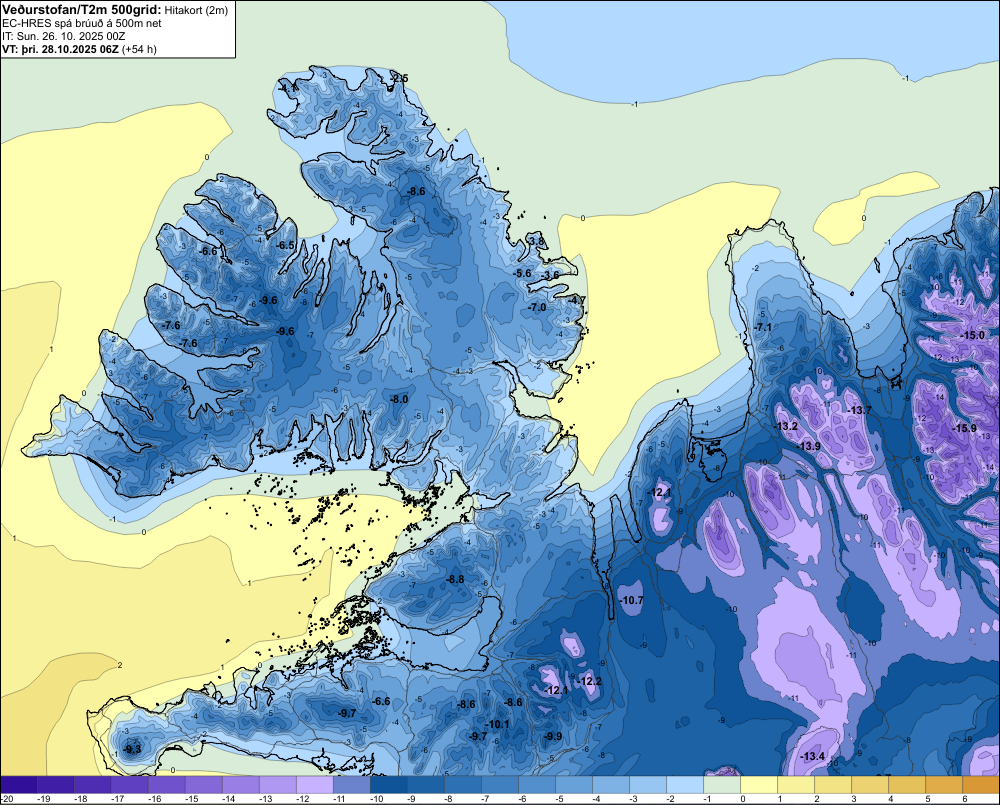Select the -3.8 coastal temperature label
This screenshot has width=1000, height=805.
[536, 241]
